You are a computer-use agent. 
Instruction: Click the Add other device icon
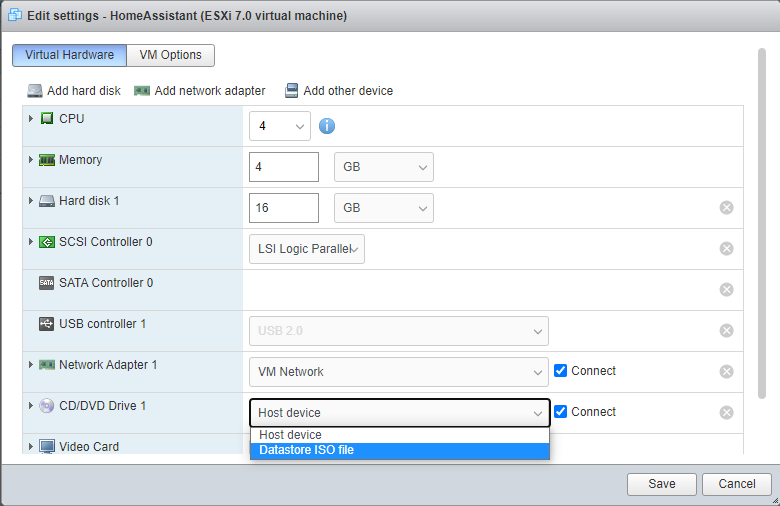(291, 91)
